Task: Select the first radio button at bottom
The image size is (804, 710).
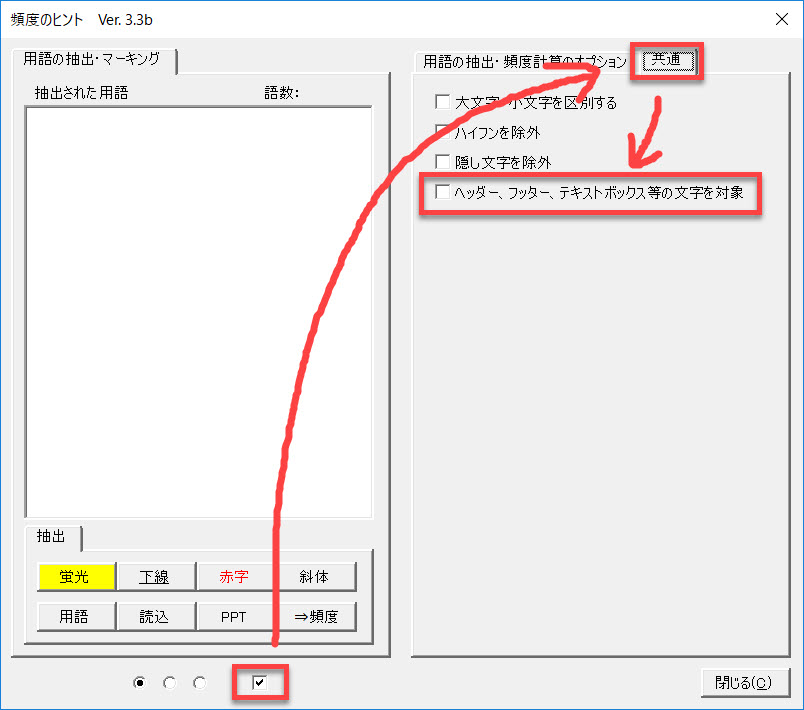Action: pyautogui.click(x=139, y=682)
